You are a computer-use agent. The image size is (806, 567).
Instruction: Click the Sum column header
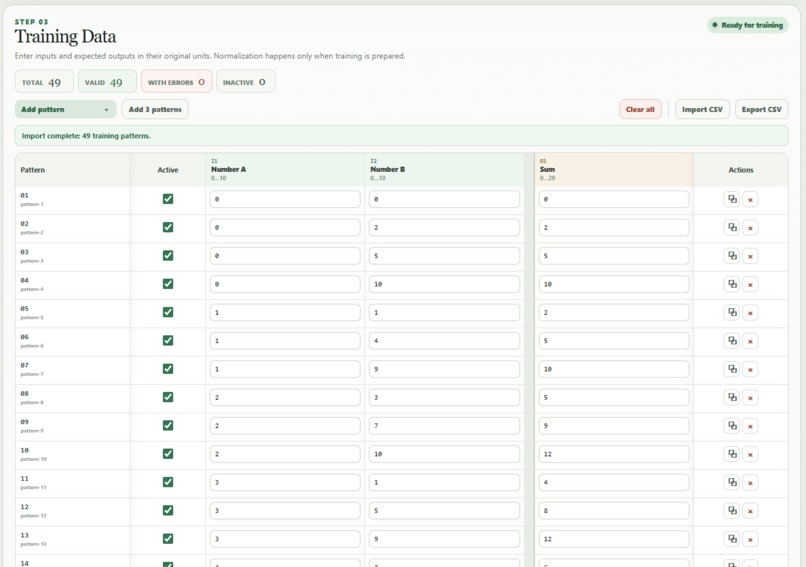point(614,170)
